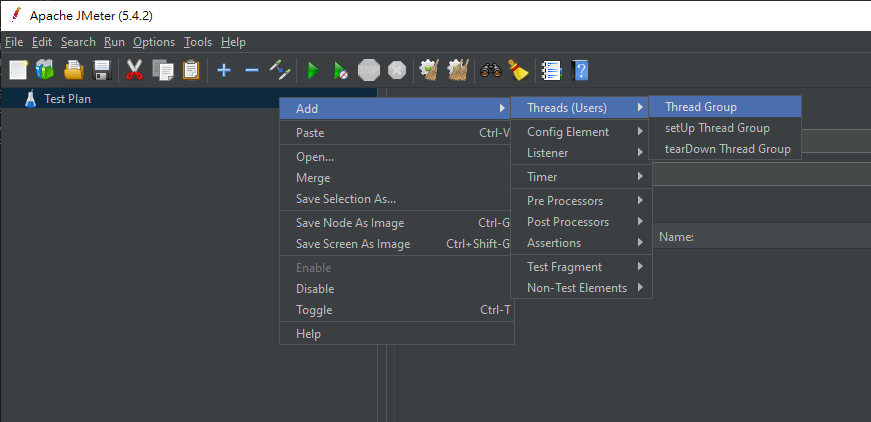871x422 pixels.
Task: Open the Edit menu
Action: click(x=42, y=42)
